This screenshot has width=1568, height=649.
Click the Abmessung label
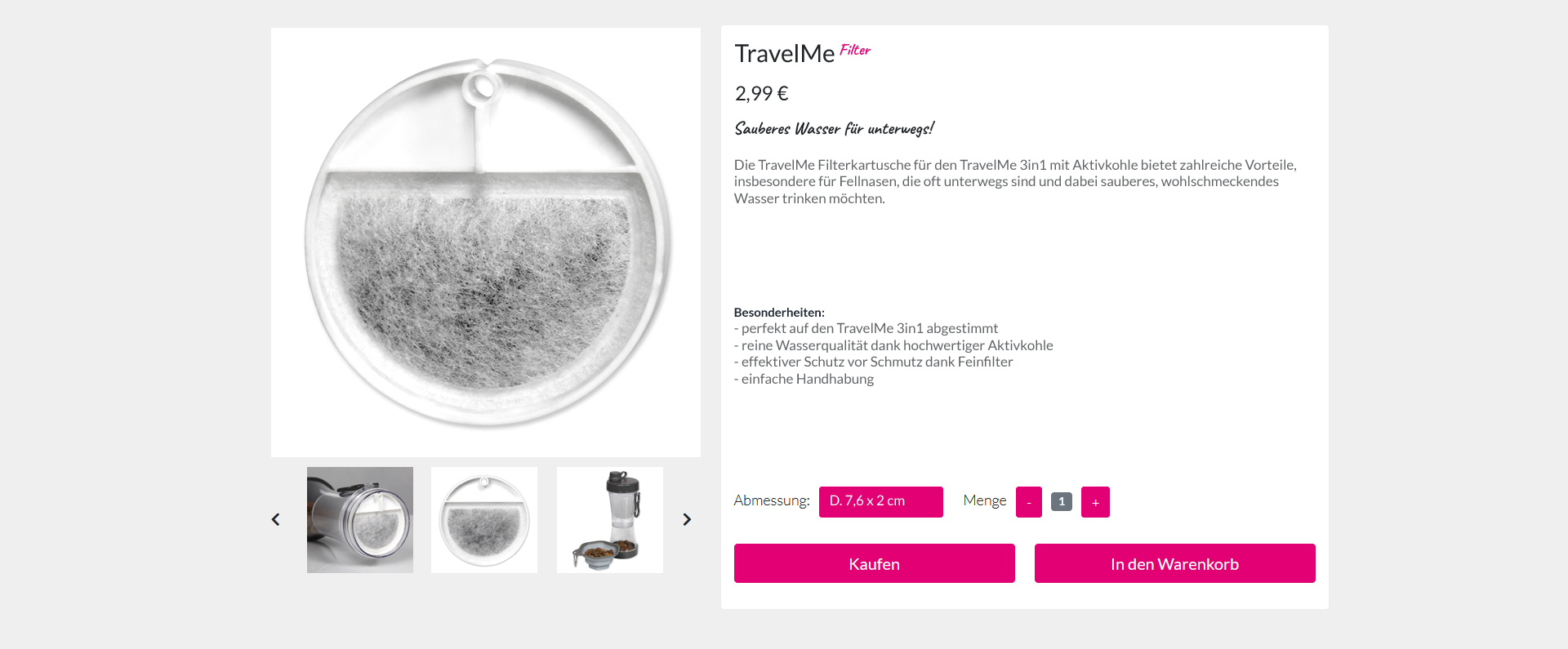pos(771,500)
